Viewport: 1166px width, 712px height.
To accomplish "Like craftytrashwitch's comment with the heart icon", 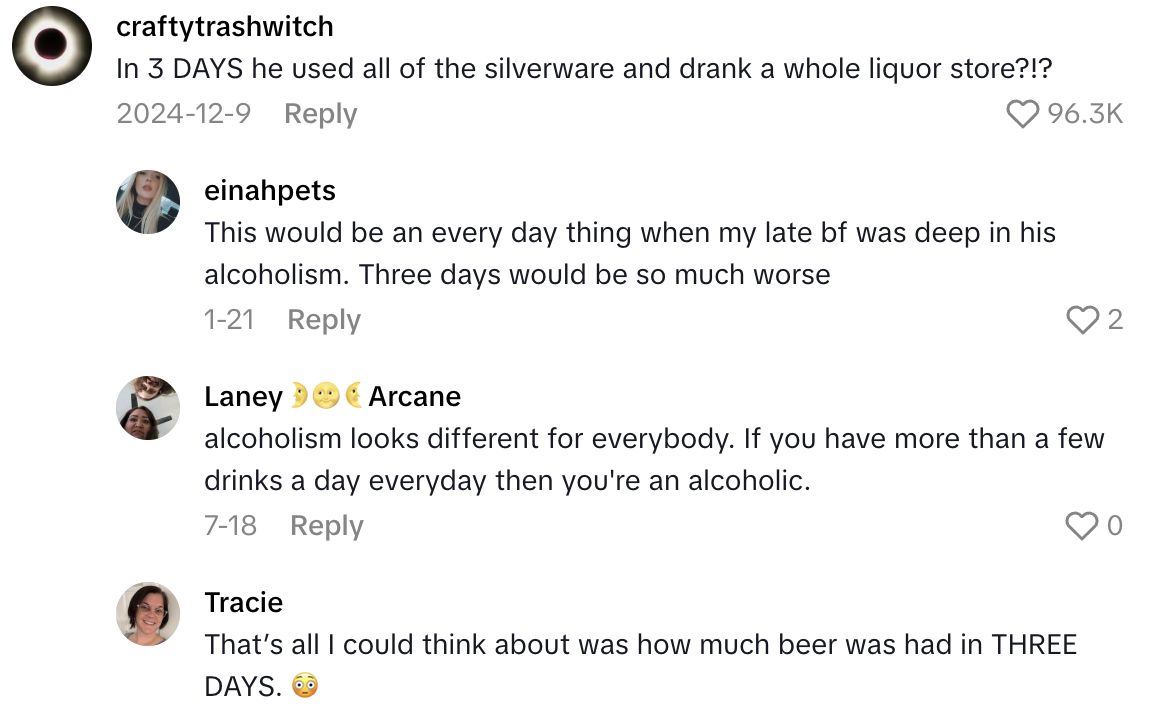I will click(x=1022, y=115).
